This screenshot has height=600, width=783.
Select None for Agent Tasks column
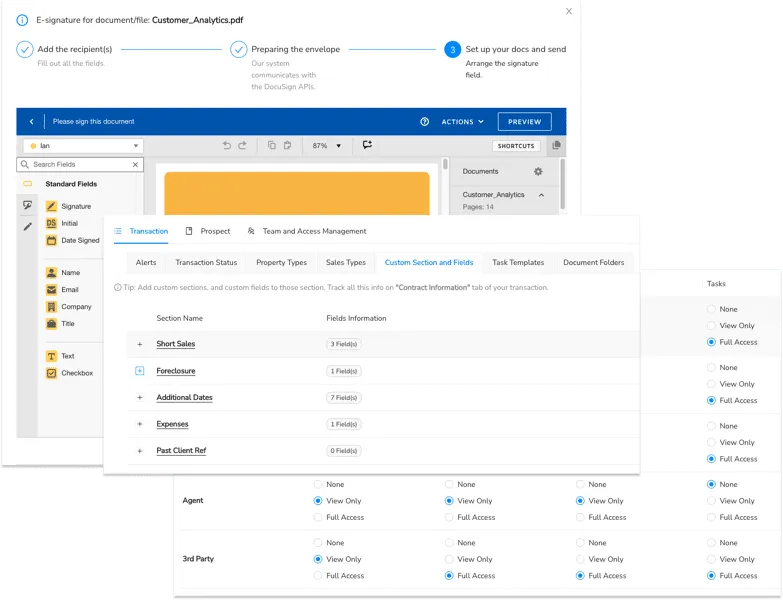point(712,484)
